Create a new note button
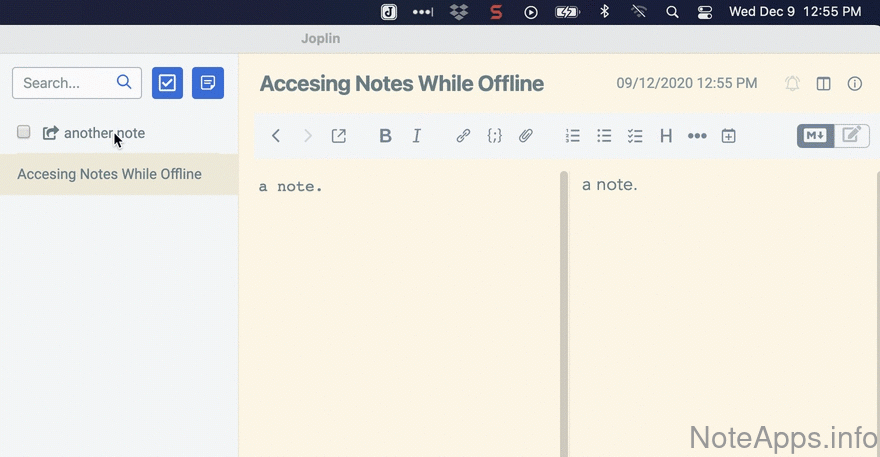The height and width of the screenshot is (457, 880). 208,83
